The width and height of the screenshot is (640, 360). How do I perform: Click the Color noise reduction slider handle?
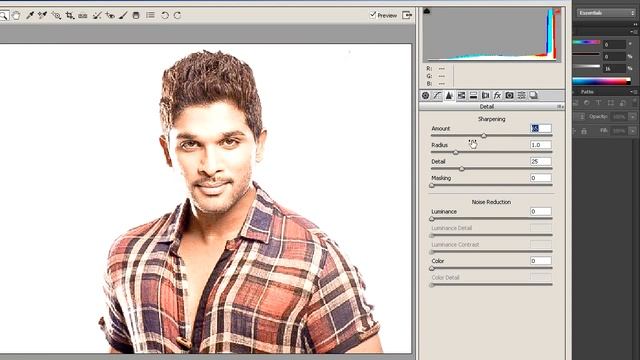[432, 268]
